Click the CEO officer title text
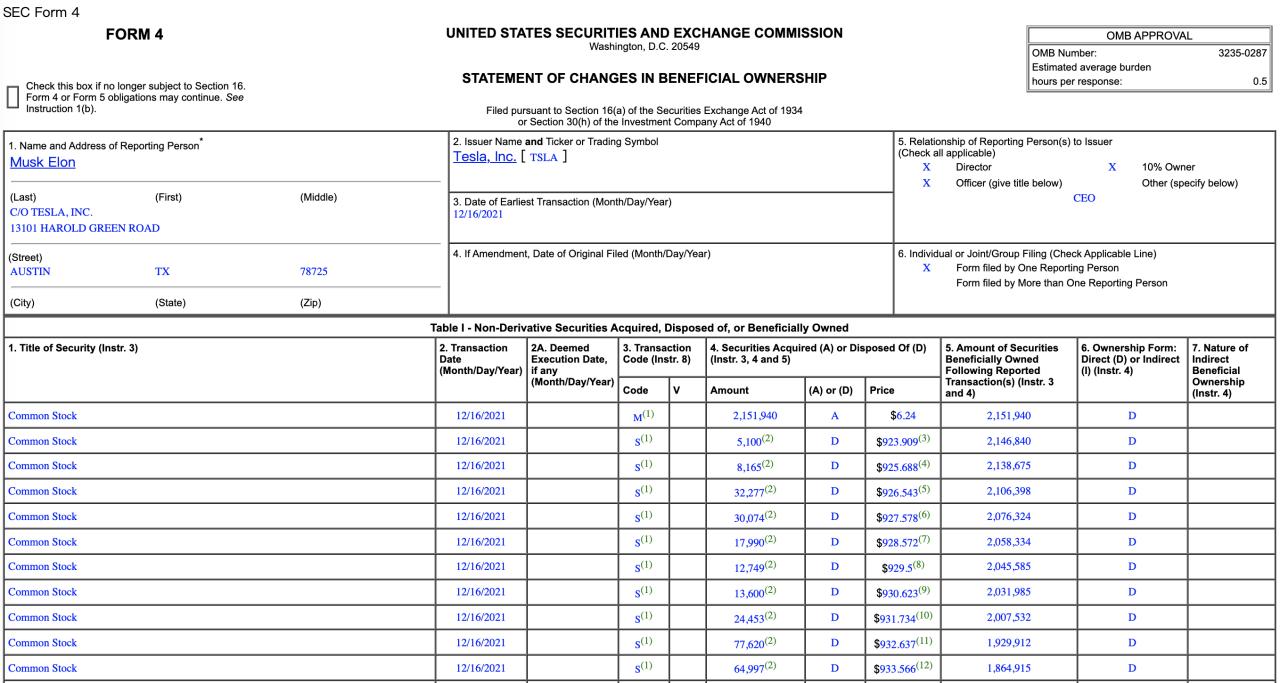1280x683 pixels. click(1084, 198)
